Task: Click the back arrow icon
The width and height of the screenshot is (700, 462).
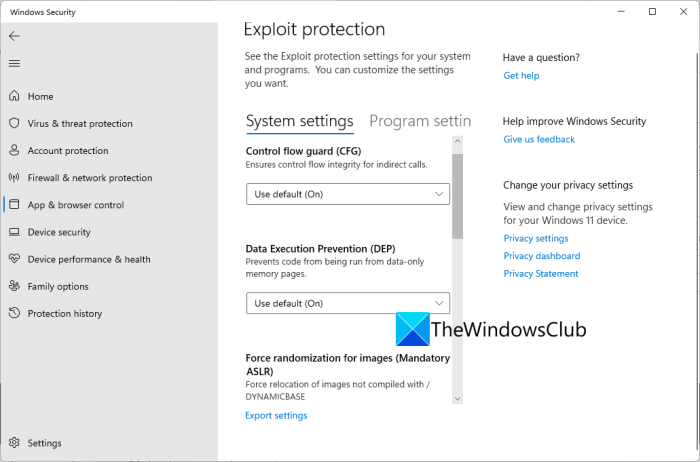Action: coord(14,36)
